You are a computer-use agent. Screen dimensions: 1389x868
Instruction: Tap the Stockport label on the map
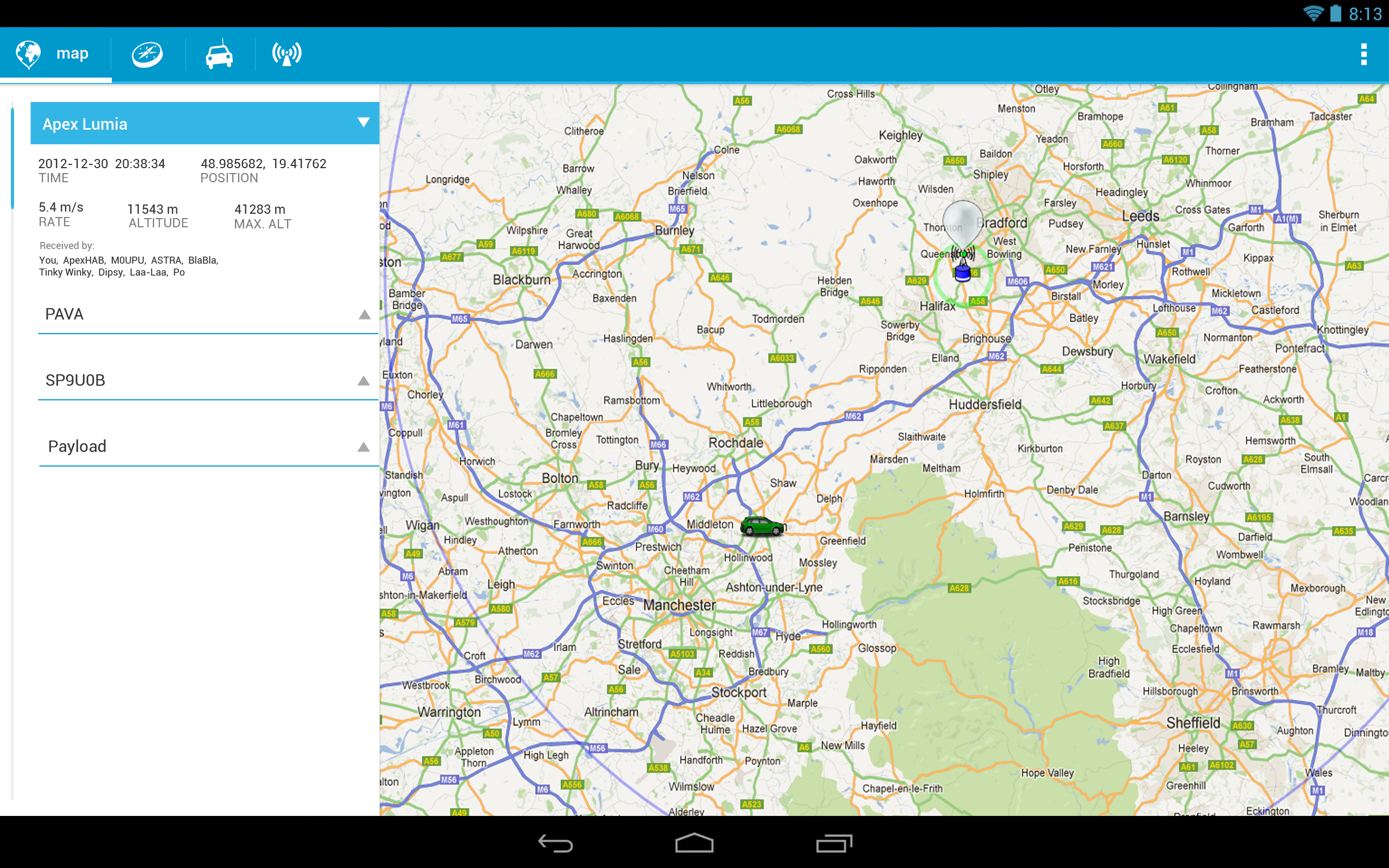[x=738, y=692]
